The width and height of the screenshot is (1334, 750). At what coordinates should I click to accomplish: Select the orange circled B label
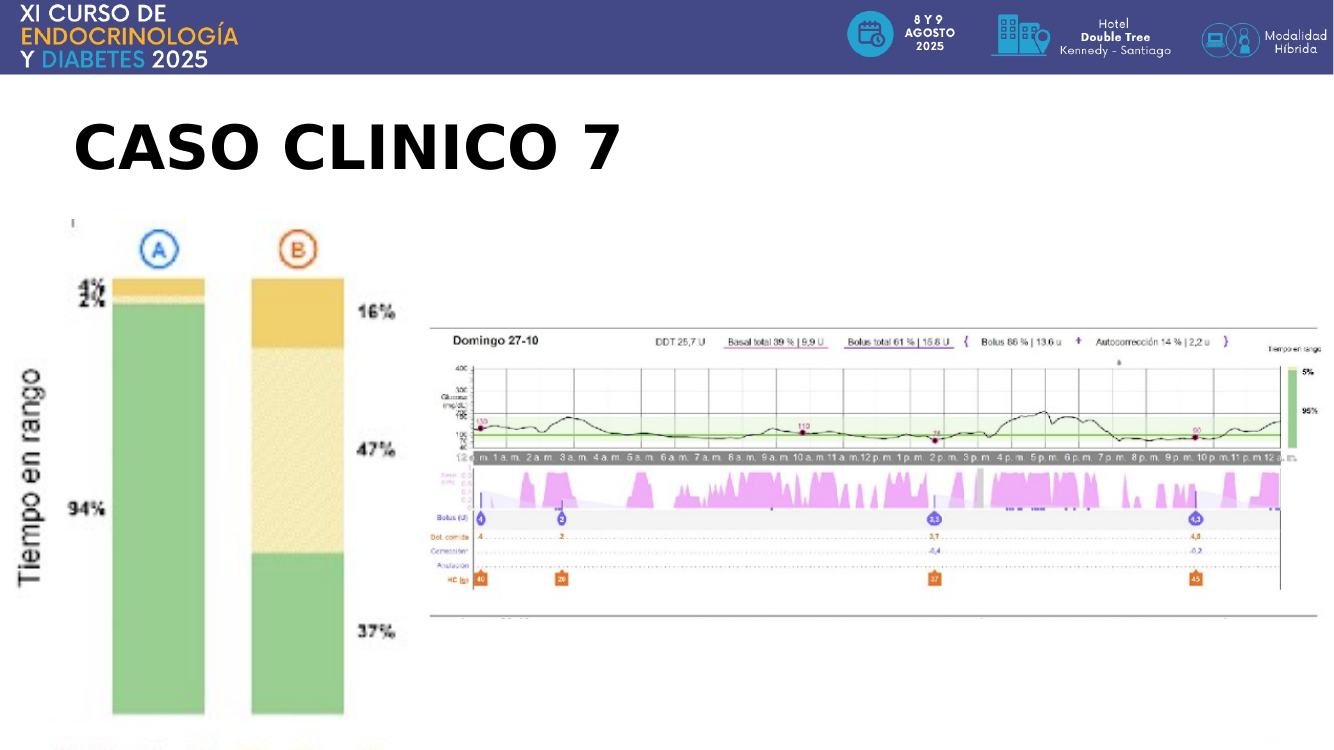pyautogui.click(x=297, y=249)
